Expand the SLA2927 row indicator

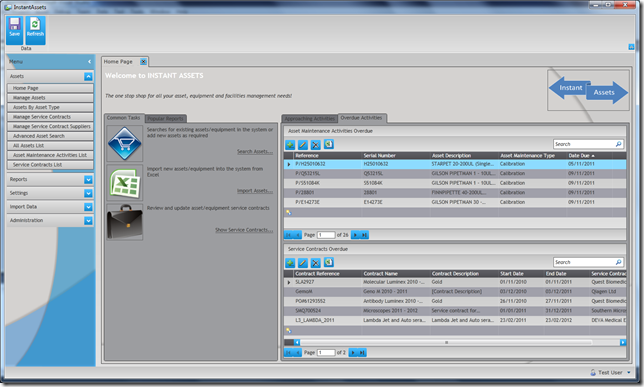[x=289, y=282]
